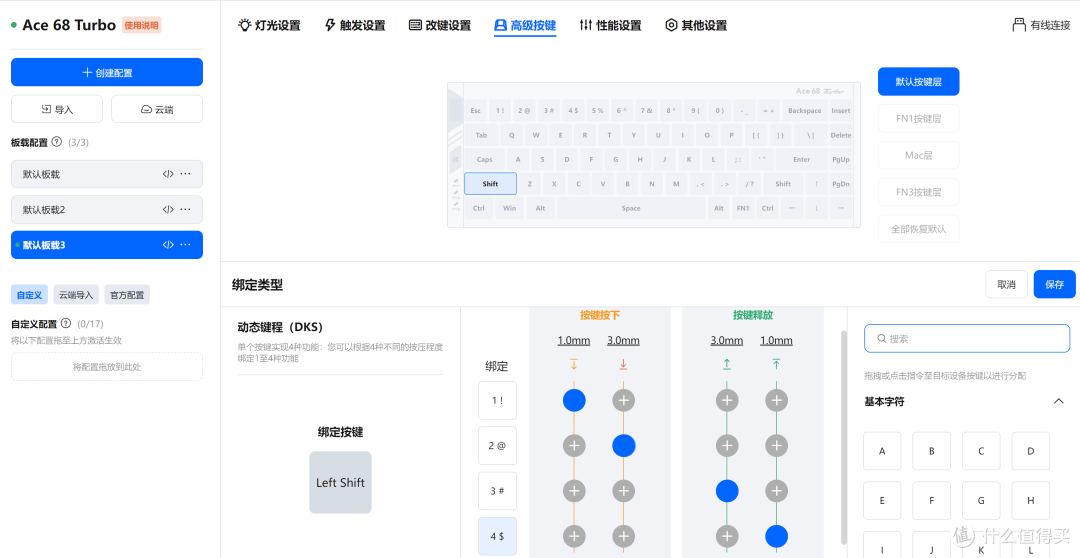Open code icon on 默认板载 row
This screenshot has width=1080, height=558.
168,174
